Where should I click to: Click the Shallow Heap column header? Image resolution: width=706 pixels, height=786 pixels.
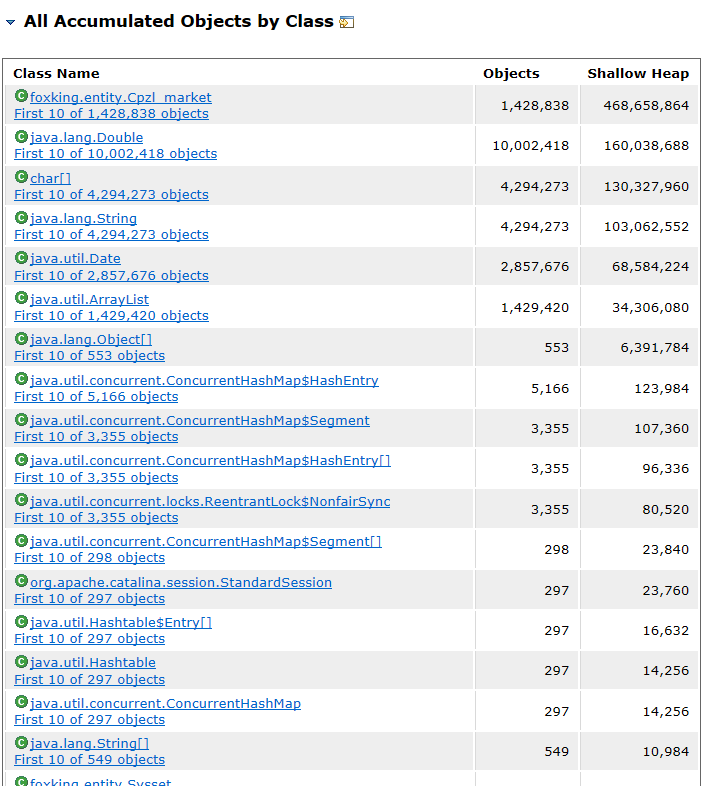tap(638, 73)
